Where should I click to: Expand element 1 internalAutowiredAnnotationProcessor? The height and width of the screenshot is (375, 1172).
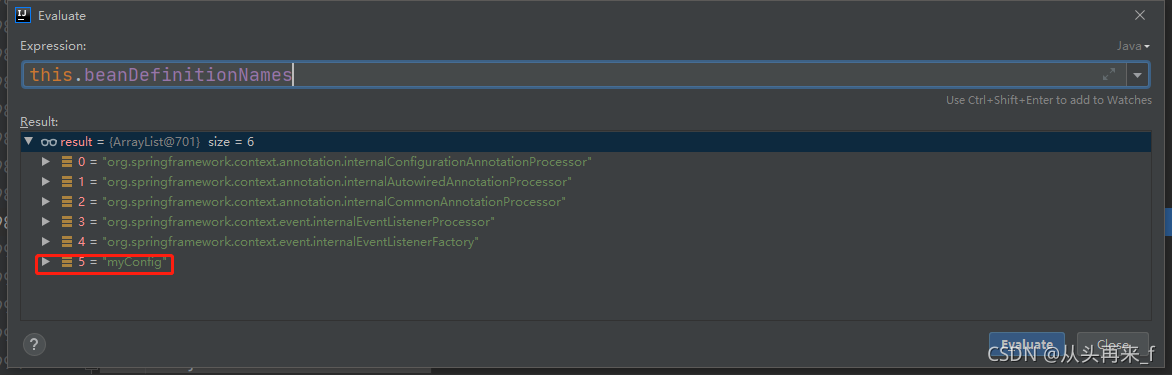[x=46, y=182]
